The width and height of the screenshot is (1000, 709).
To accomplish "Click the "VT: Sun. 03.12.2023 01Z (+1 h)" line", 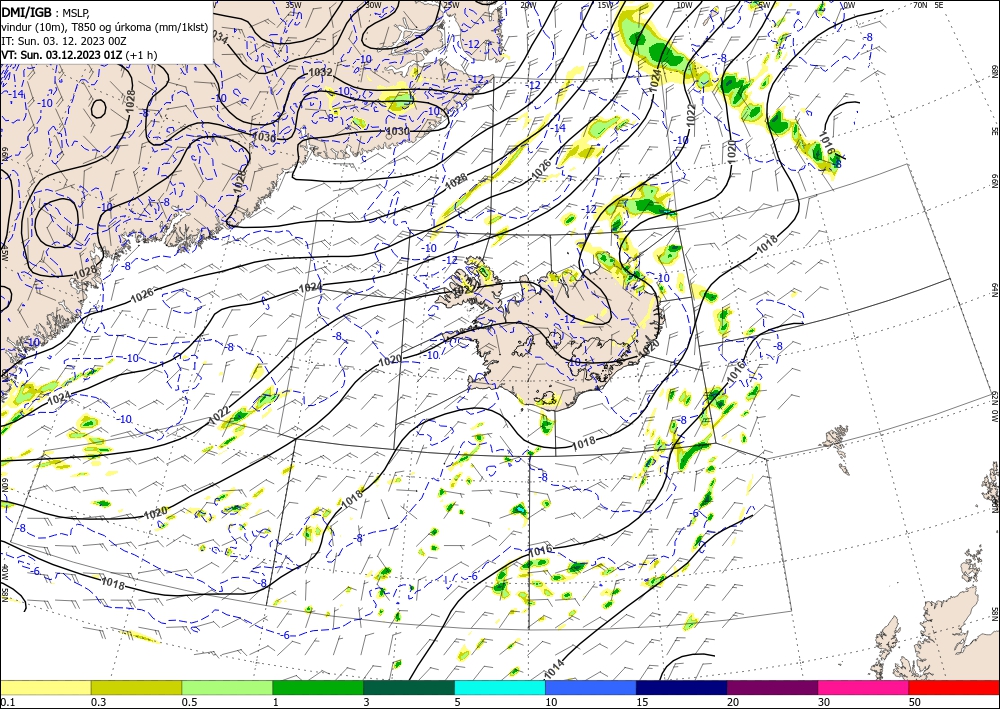I will point(79,55).
